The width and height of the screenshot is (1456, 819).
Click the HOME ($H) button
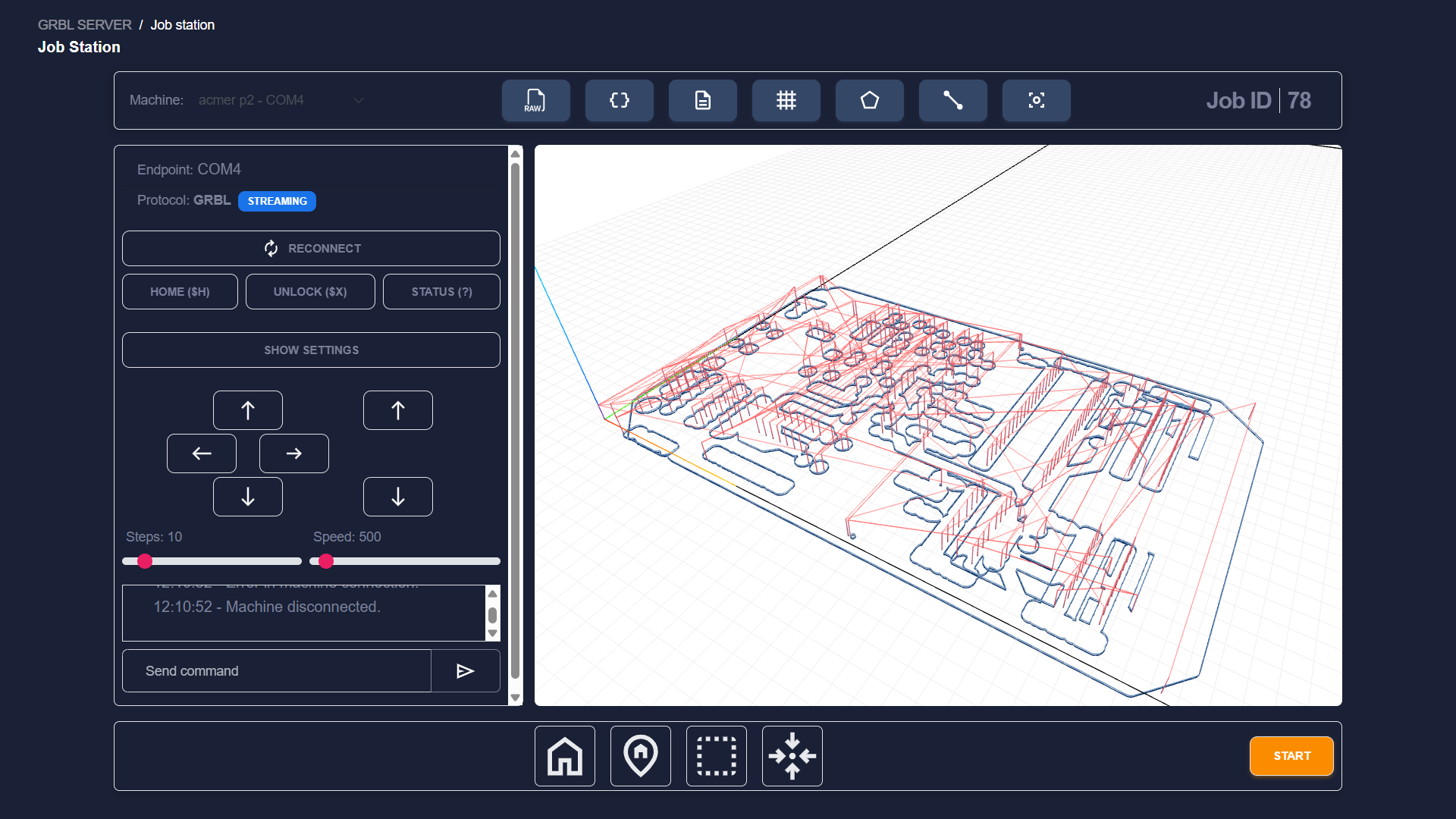[180, 292]
